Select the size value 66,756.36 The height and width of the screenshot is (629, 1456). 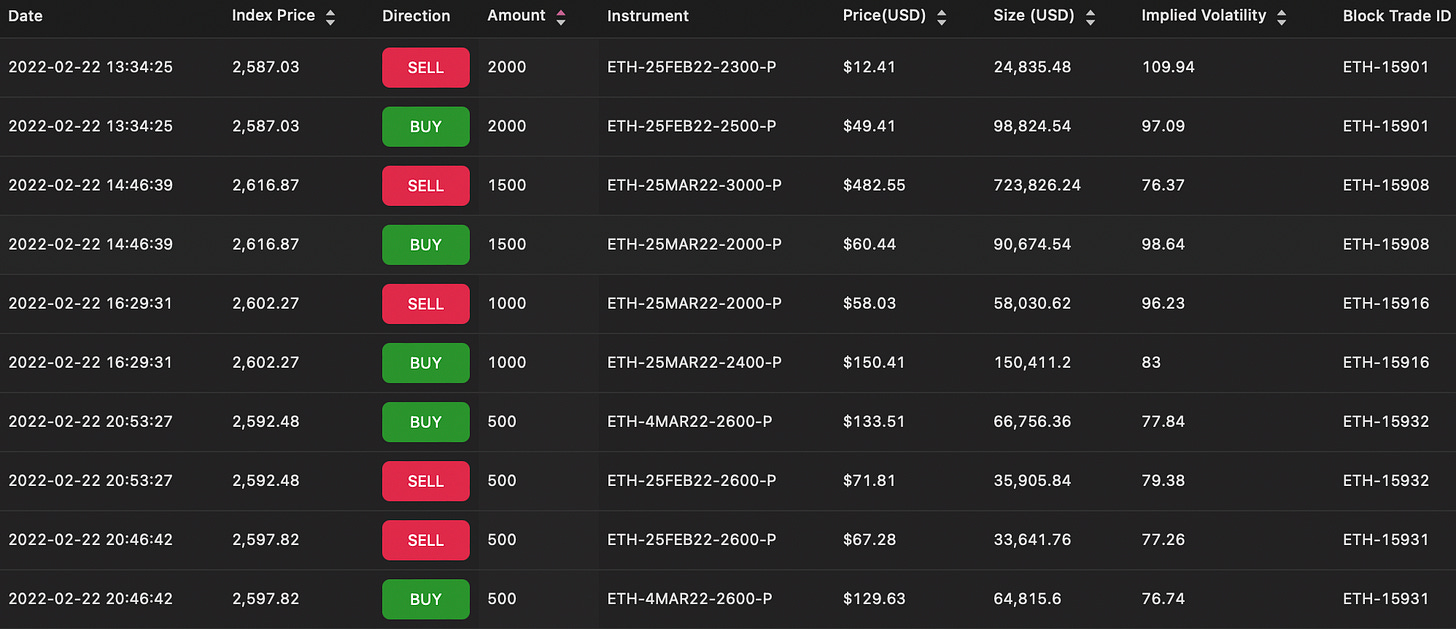pyautogui.click(x=1032, y=421)
